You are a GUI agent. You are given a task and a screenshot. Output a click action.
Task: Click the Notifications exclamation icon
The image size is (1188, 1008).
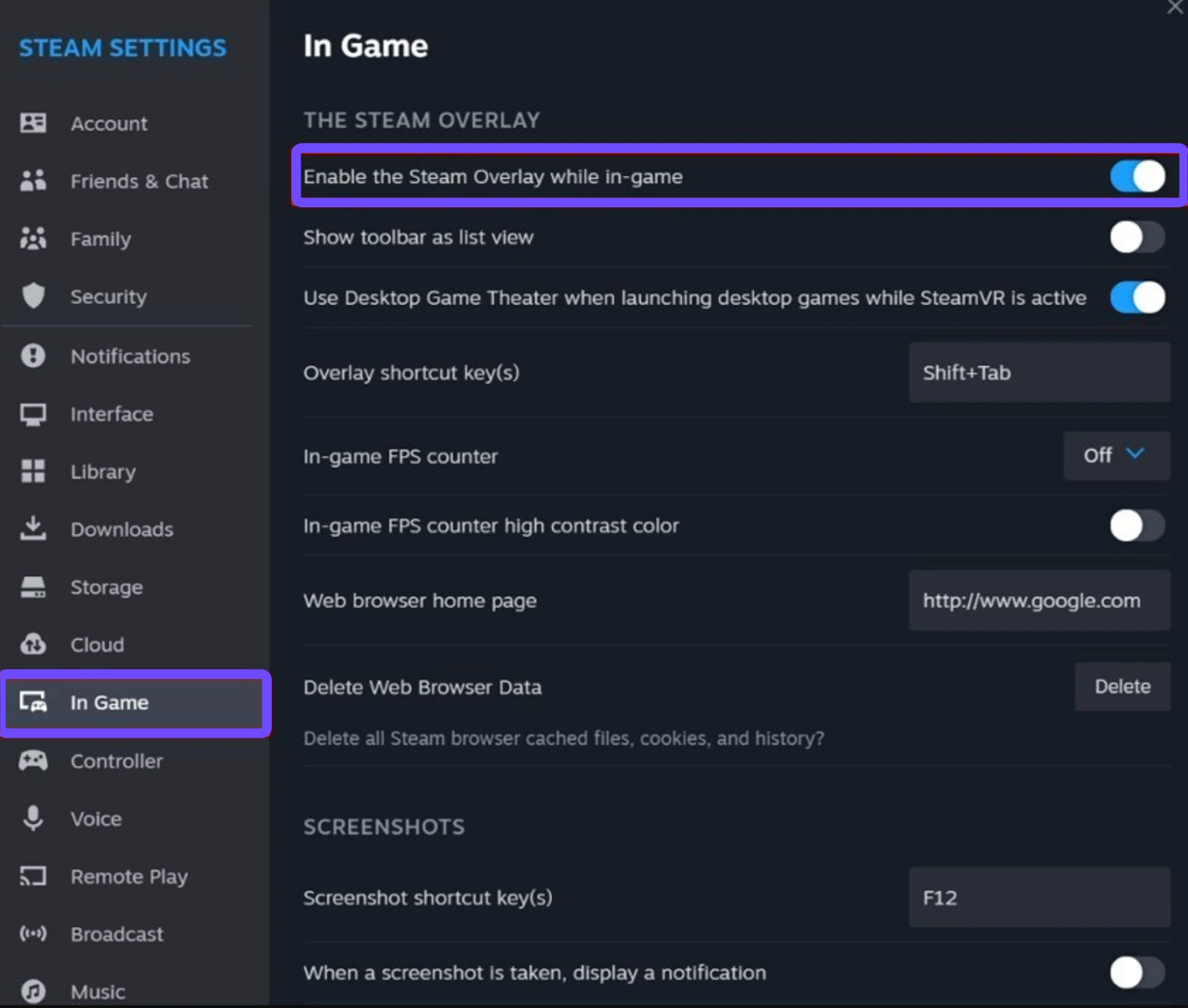point(33,356)
